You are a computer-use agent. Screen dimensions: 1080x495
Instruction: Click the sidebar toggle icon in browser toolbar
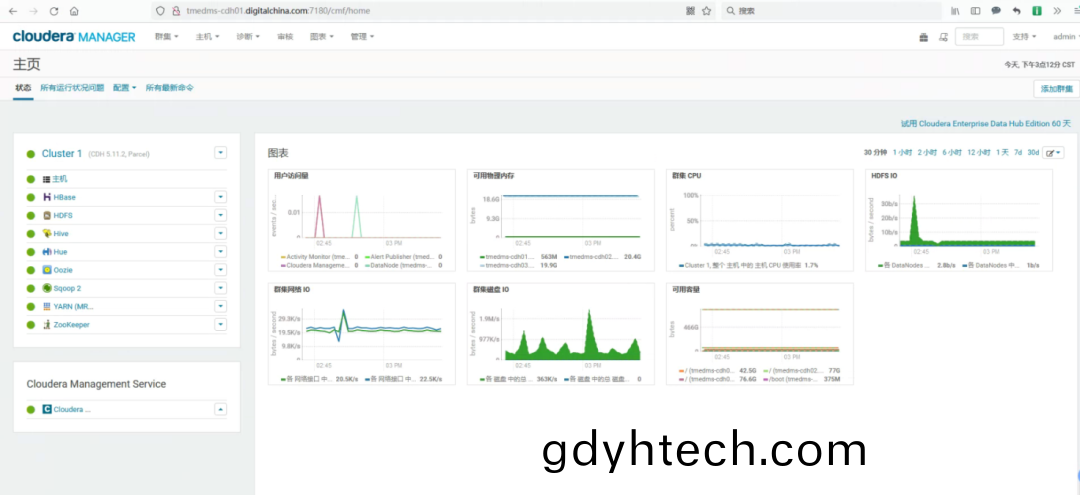click(x=975, y=11)
